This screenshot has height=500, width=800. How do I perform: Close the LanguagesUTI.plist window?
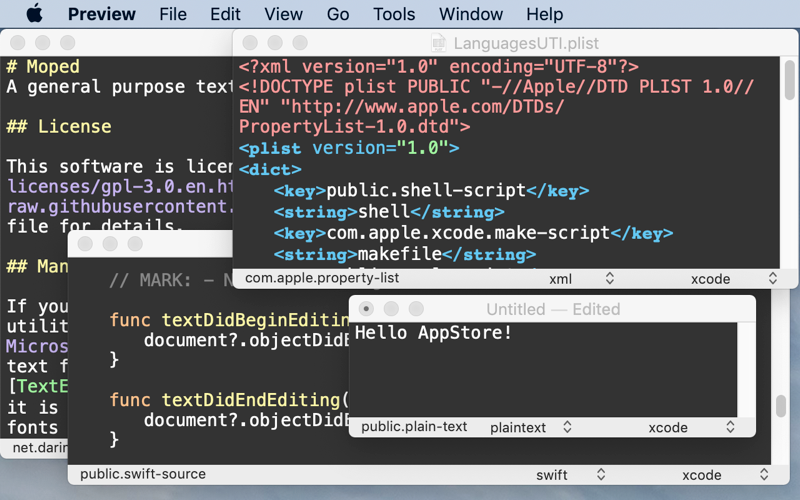click(x=250, y=43)
